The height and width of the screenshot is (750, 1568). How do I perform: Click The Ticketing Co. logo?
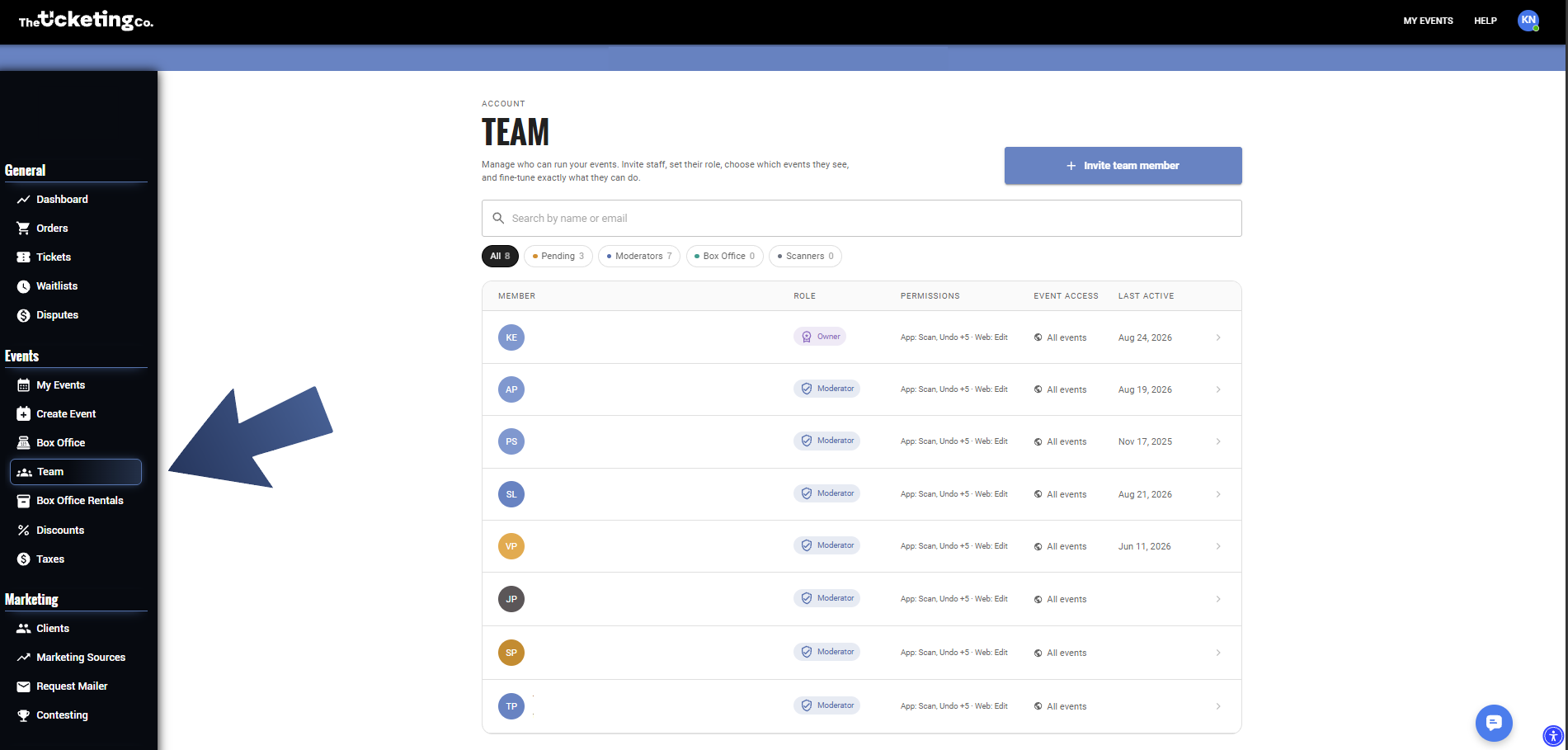point(86,20)
